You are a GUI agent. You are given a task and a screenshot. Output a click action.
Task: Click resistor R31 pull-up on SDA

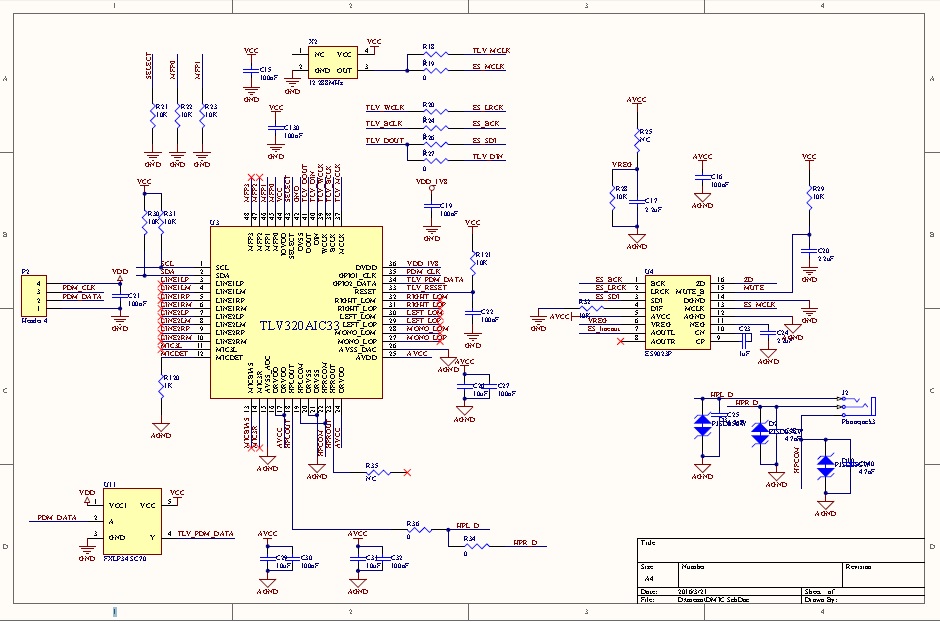point(161,221)
